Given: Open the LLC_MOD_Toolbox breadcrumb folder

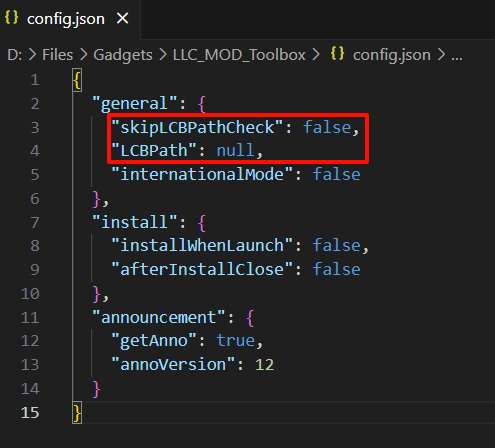Looking at the screenshot, I should tap(239, 55).
